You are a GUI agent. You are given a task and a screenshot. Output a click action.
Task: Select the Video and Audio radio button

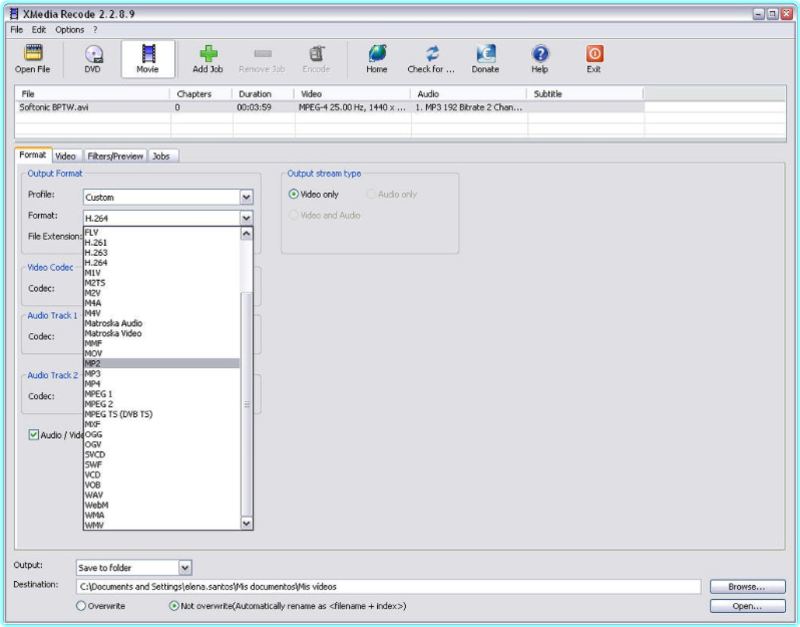293,215
